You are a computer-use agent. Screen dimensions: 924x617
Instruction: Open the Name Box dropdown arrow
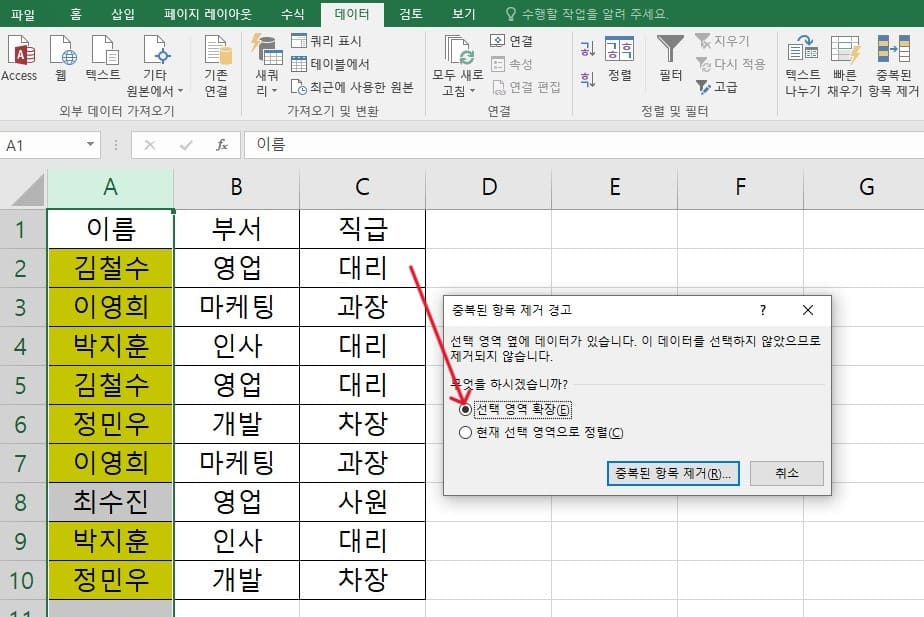[x=90, y=144]
